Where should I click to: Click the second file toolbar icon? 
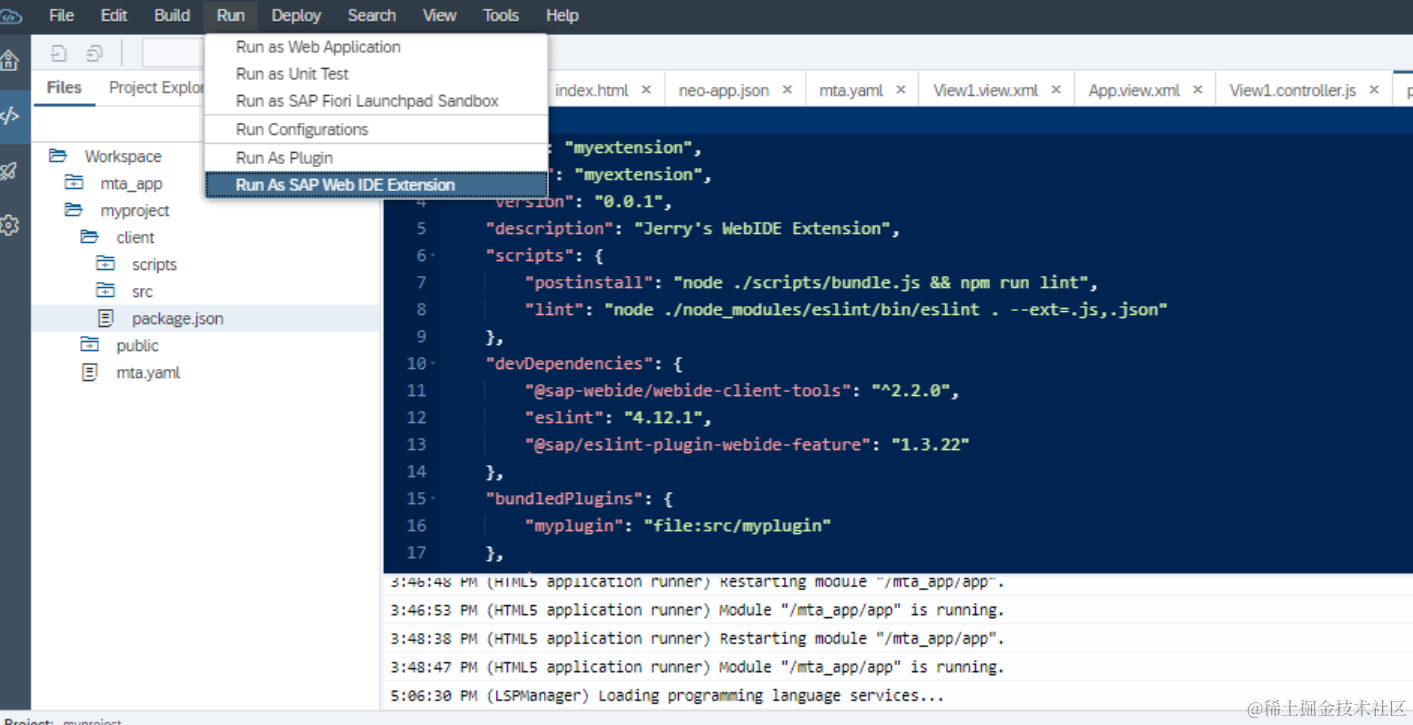pos(94,54)
